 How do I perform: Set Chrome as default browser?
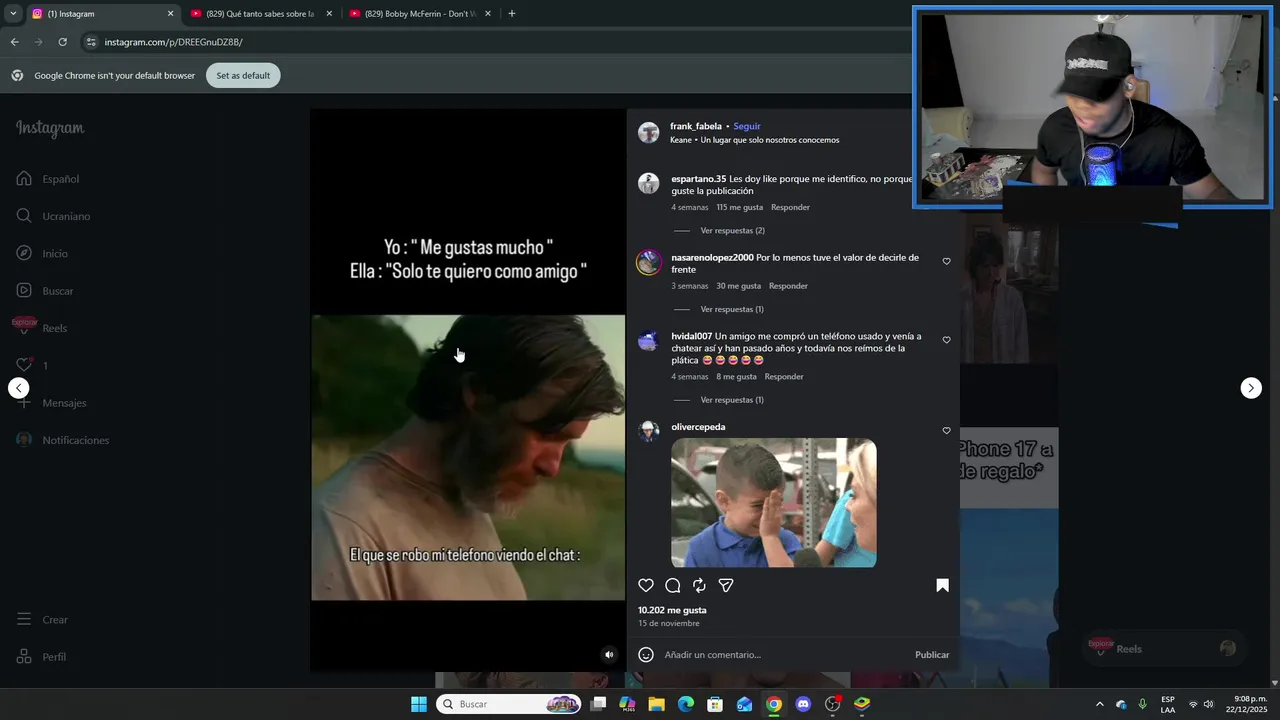pos(243,75)
